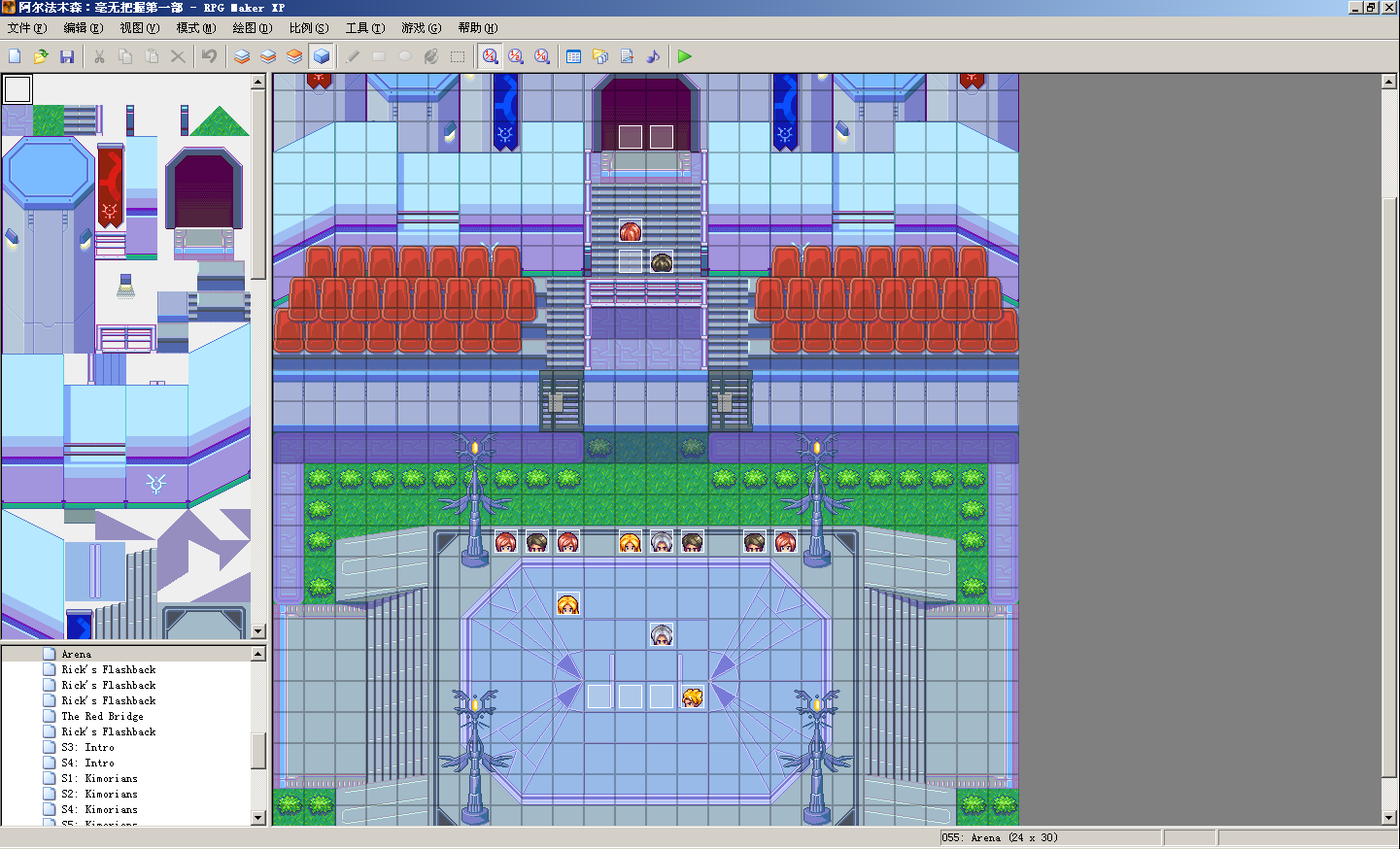The width and height of the screenshot is (1400, 849).
Task: Open the 文件 (File) menu
Action: click(26, 28)
